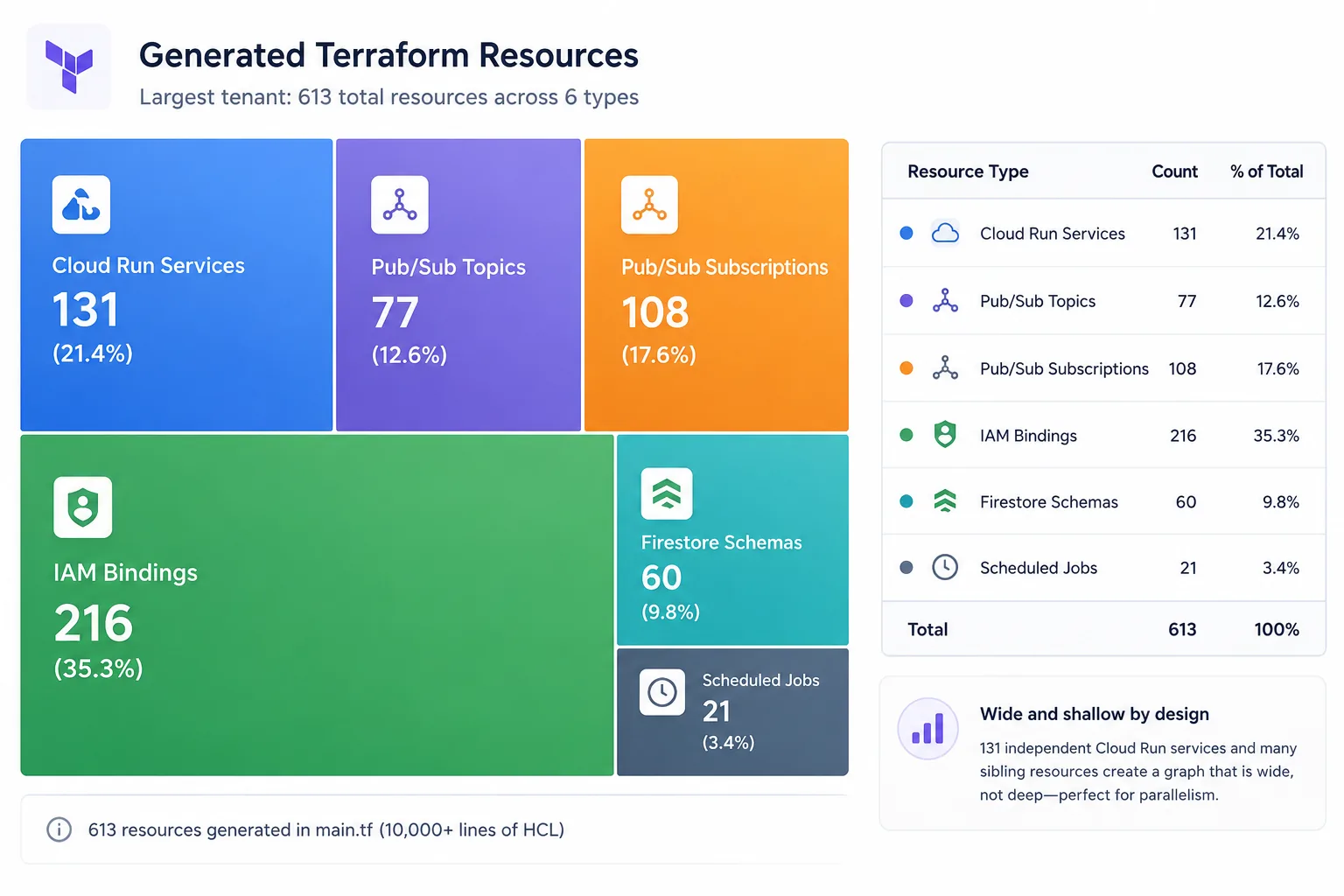This screenshot has width=1344, height=896.
Task: Click the shield icon in IAM Bindings row
Action: tap(945, 434)
